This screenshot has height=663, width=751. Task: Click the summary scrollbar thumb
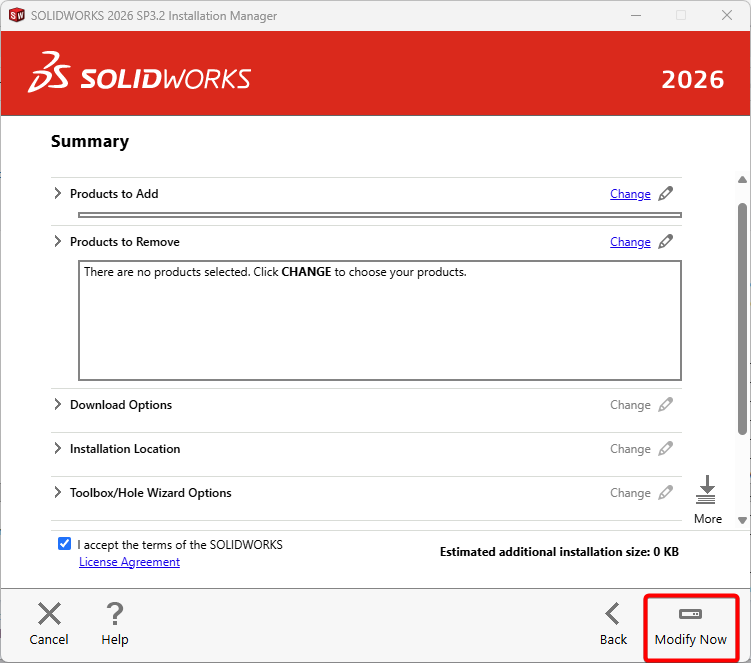click(x=742, y=319)
